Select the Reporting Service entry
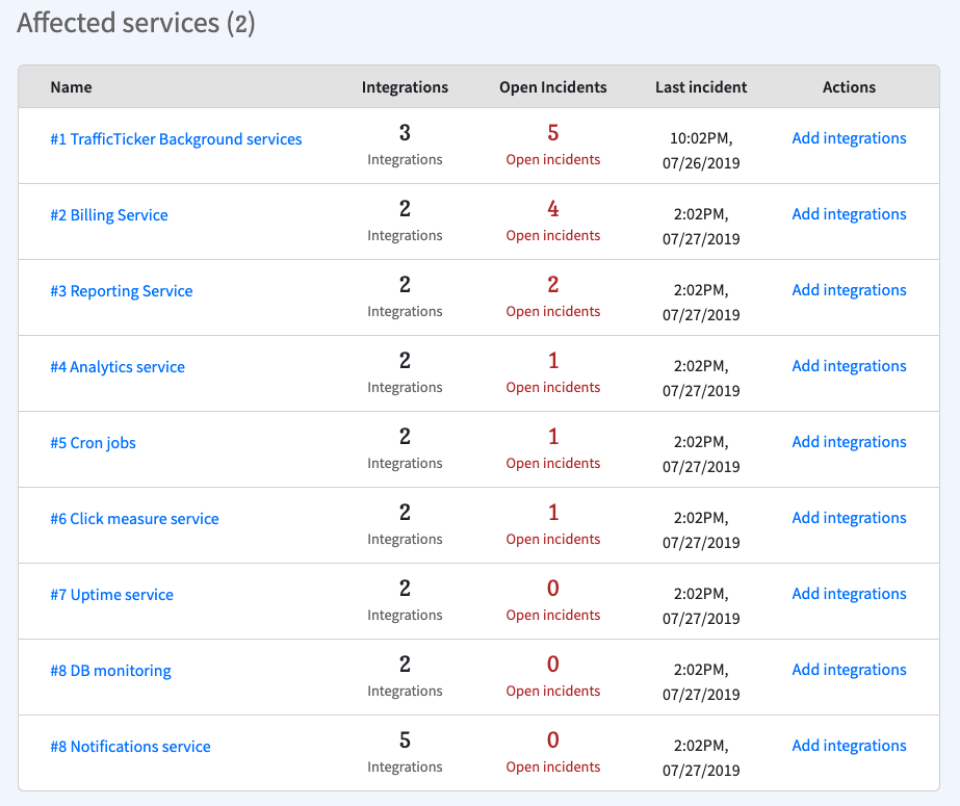Viewport: 960px width, 806px height. point(121,291)
